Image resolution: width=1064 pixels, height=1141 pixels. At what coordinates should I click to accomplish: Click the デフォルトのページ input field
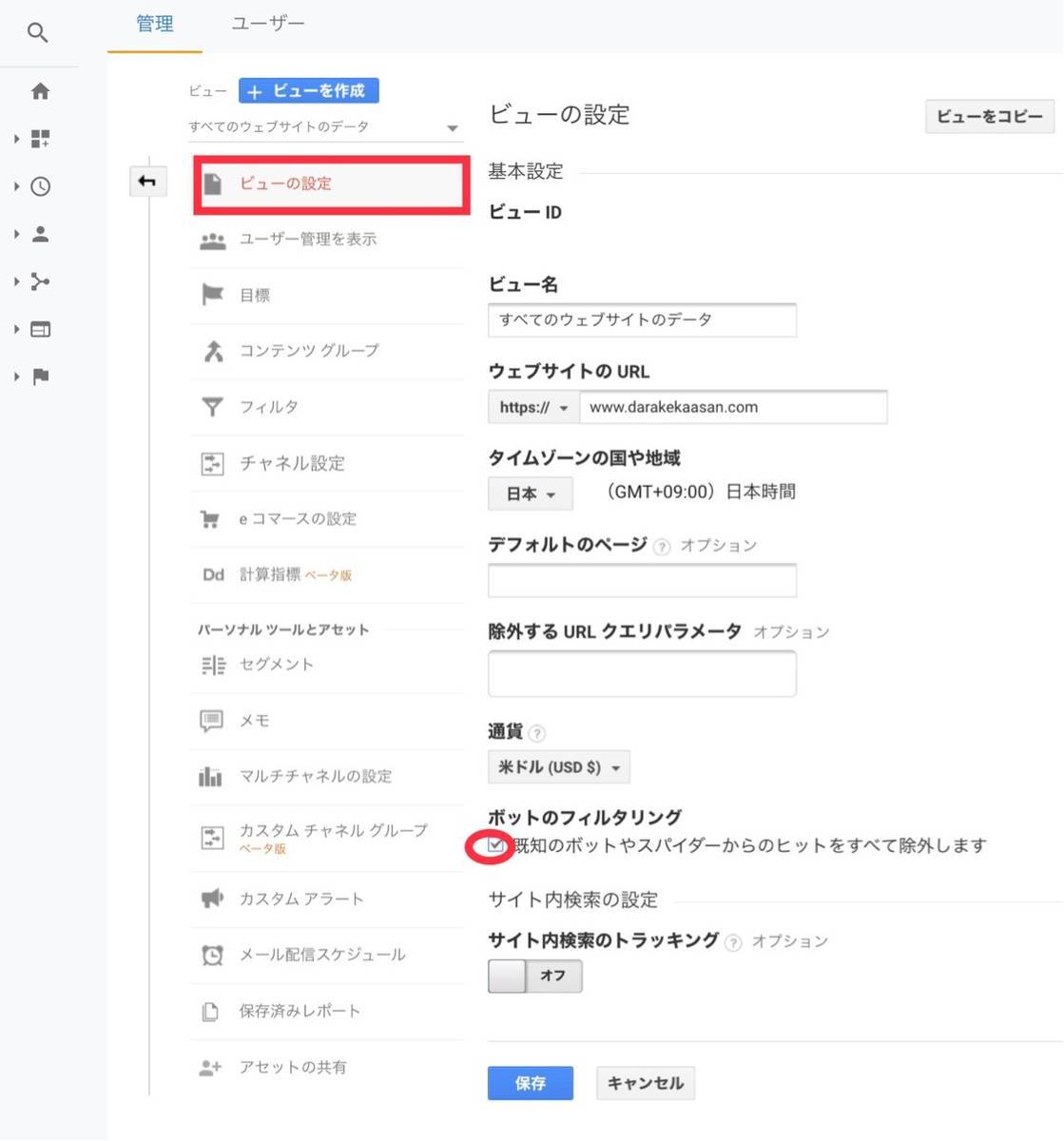[x=642, y=580]
